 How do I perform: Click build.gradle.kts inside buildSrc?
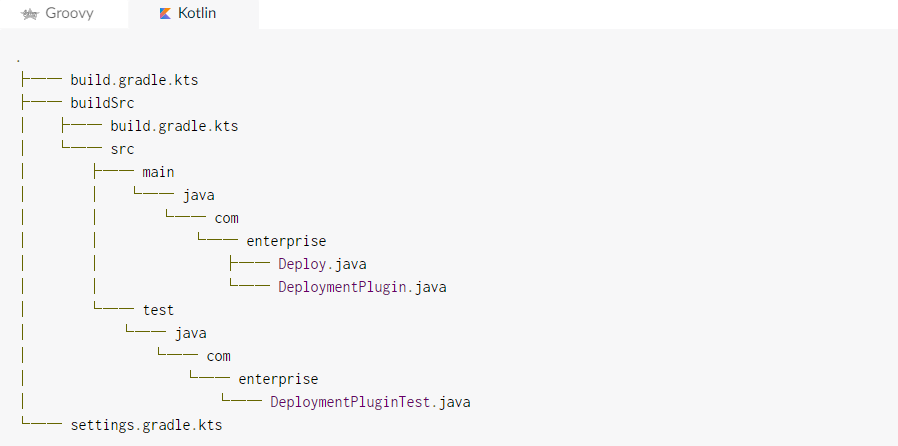coord(174,126)
